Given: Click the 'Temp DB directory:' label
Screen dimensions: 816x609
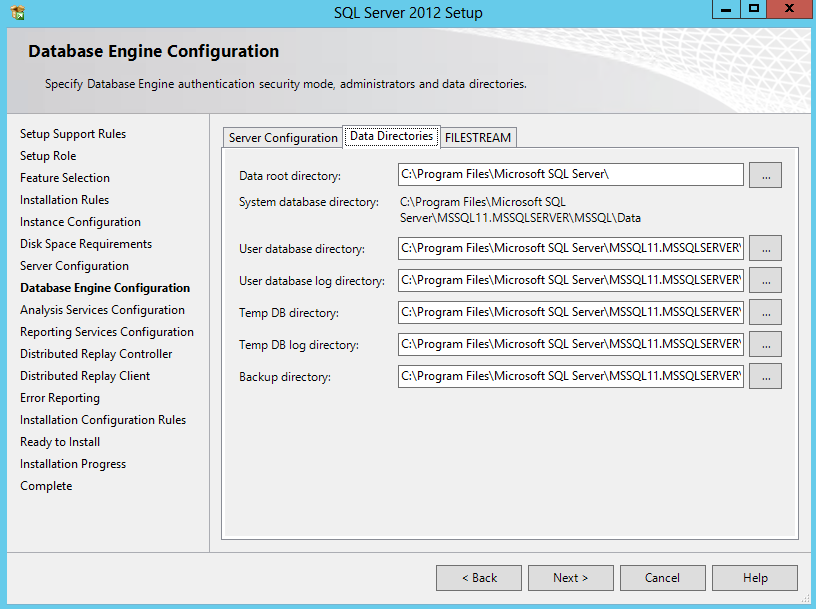Looking at the screenshot, I should pos(289,313).
